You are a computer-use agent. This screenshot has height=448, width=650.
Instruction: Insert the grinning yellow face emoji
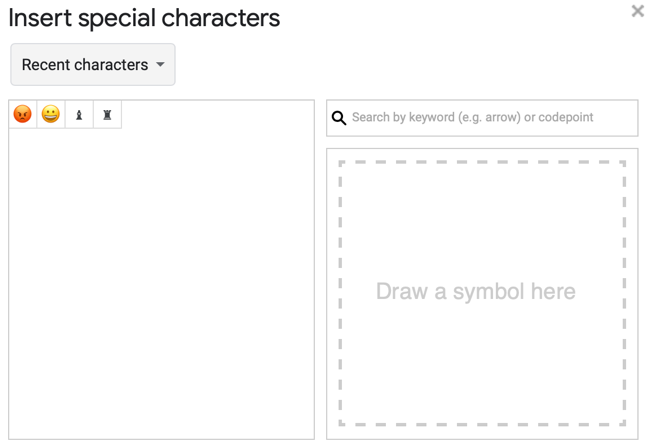pyautogui.click(x=51, y=115)
